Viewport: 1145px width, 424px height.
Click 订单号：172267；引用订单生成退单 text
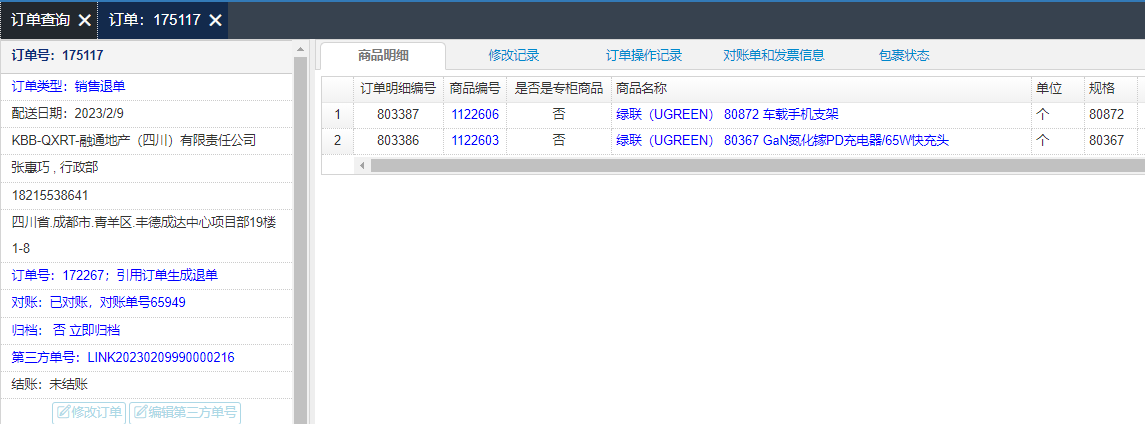click(115, 276)
